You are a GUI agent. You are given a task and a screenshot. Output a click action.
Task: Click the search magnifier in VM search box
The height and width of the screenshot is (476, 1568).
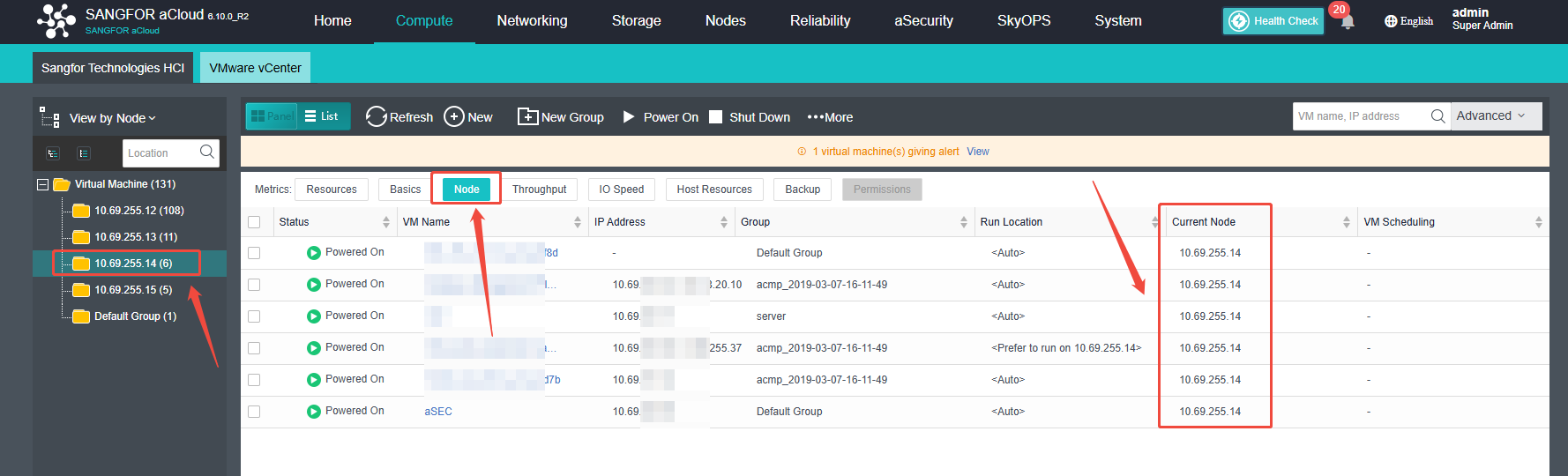(1437, 116)
